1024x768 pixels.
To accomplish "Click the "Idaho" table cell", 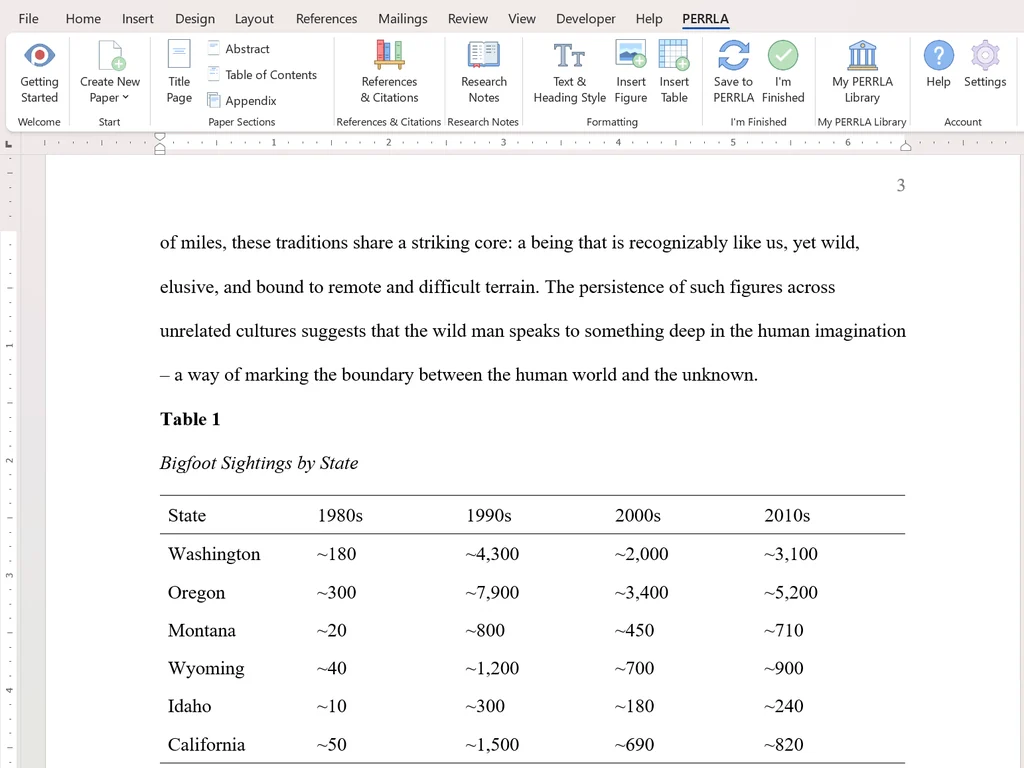I will coord(189,706).
